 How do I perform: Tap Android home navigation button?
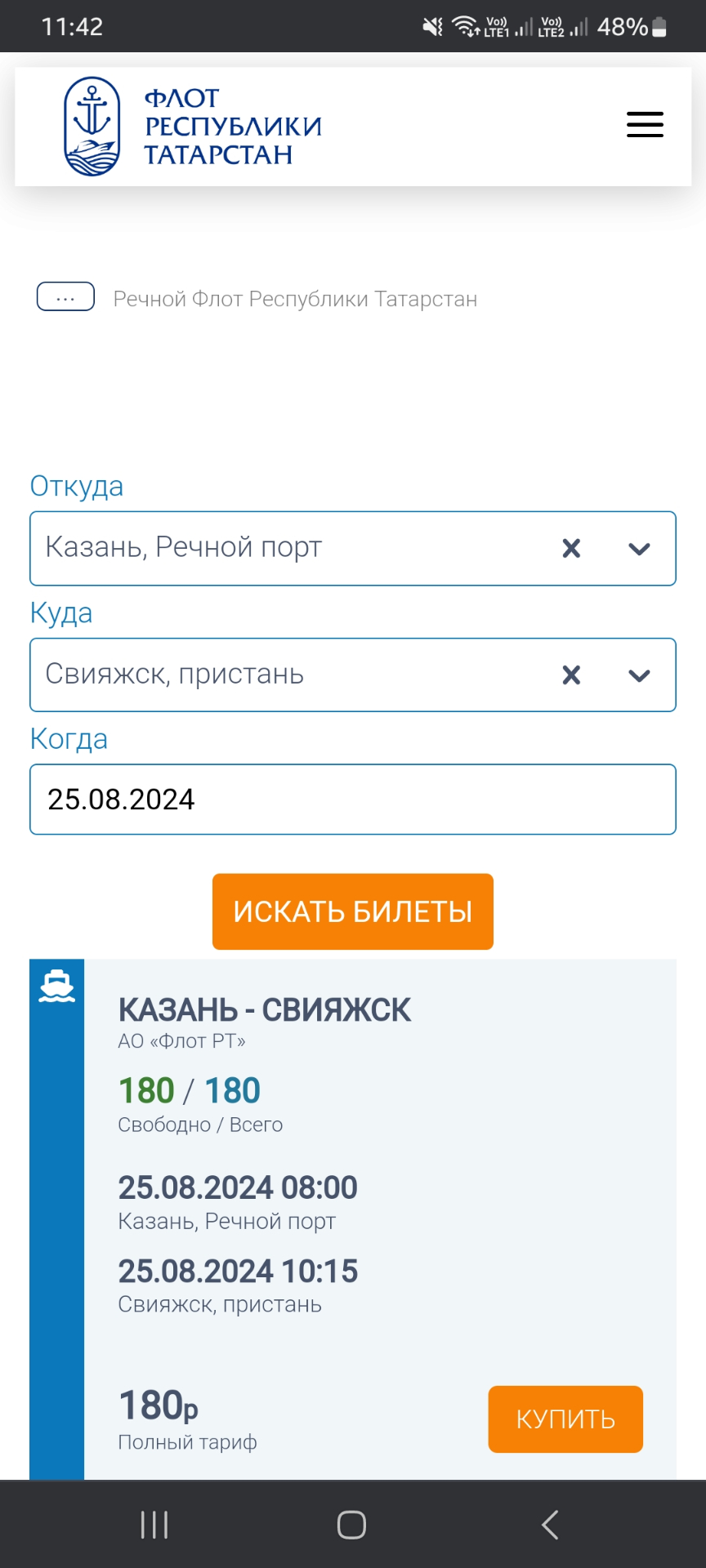(x=351, y=1524)
